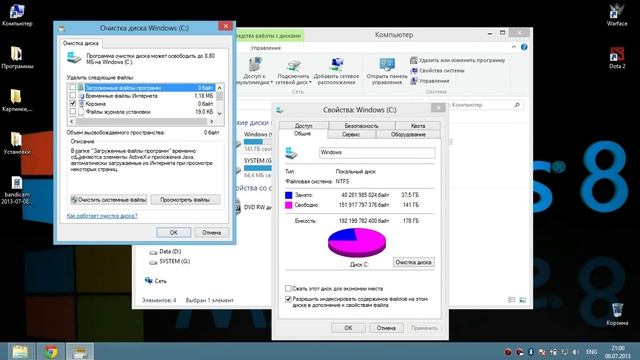Open Доступ к мультимедиа dropdown arrow

click(271, 82)
